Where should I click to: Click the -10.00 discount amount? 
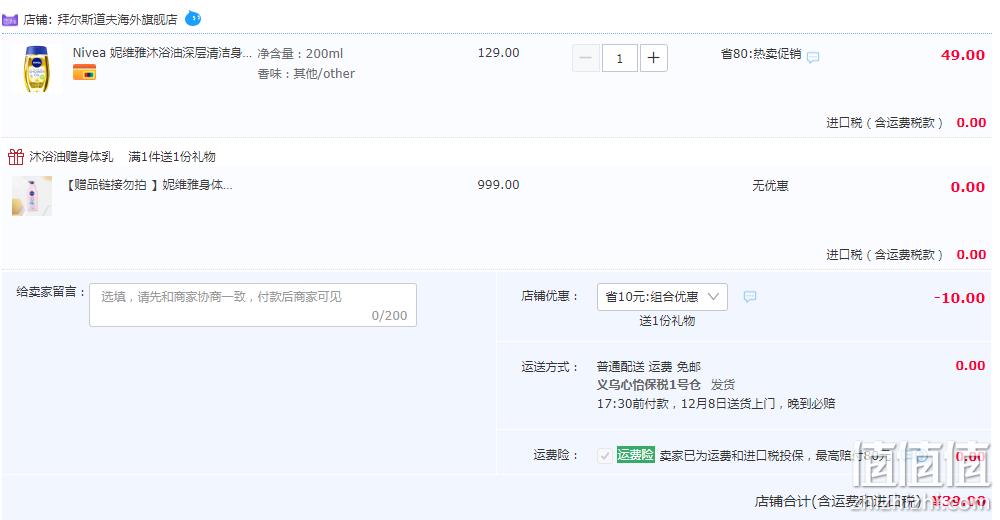[959, 298]
